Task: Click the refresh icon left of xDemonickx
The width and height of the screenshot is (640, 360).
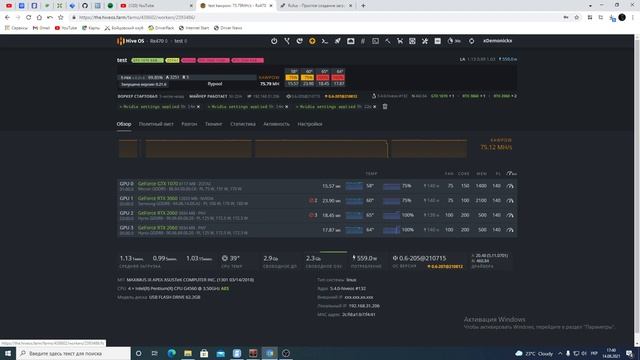Action: pos(471,41)
